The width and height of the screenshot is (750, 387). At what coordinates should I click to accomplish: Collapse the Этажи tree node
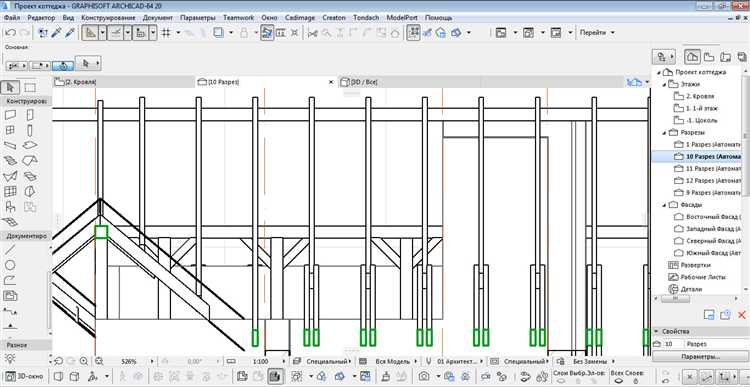click(664, 84)
